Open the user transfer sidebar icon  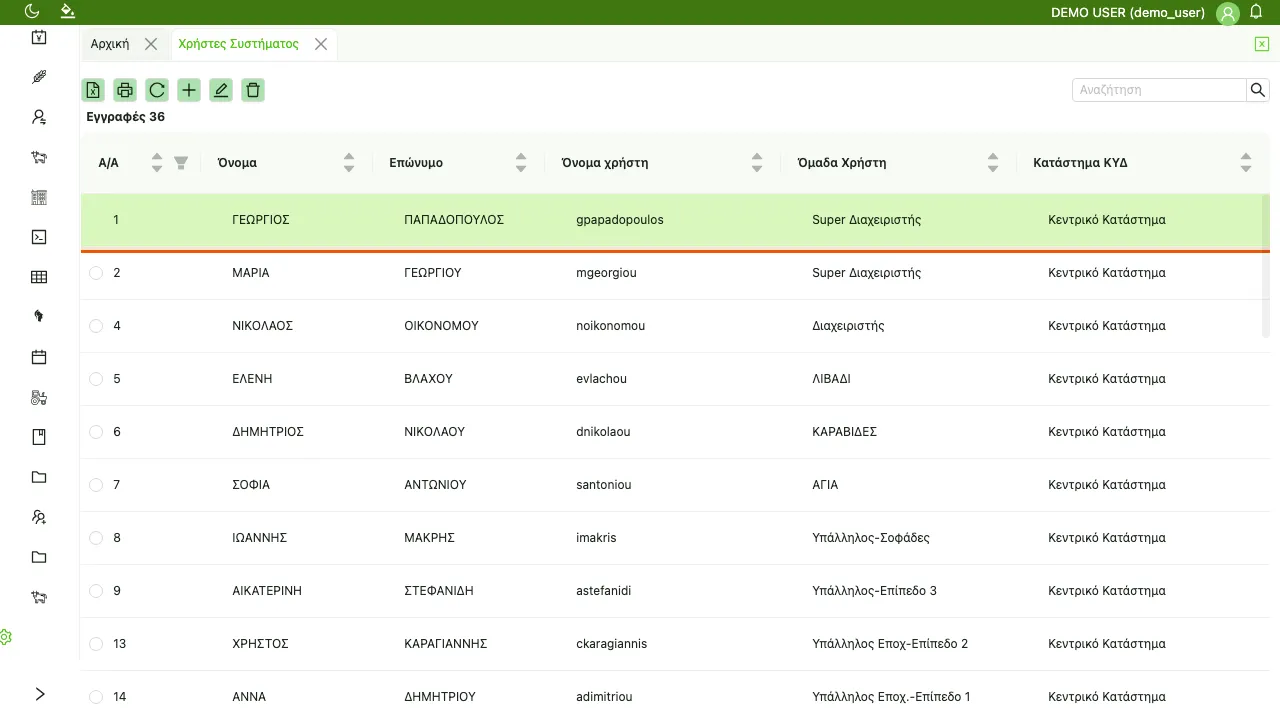[x=39, y=117]
